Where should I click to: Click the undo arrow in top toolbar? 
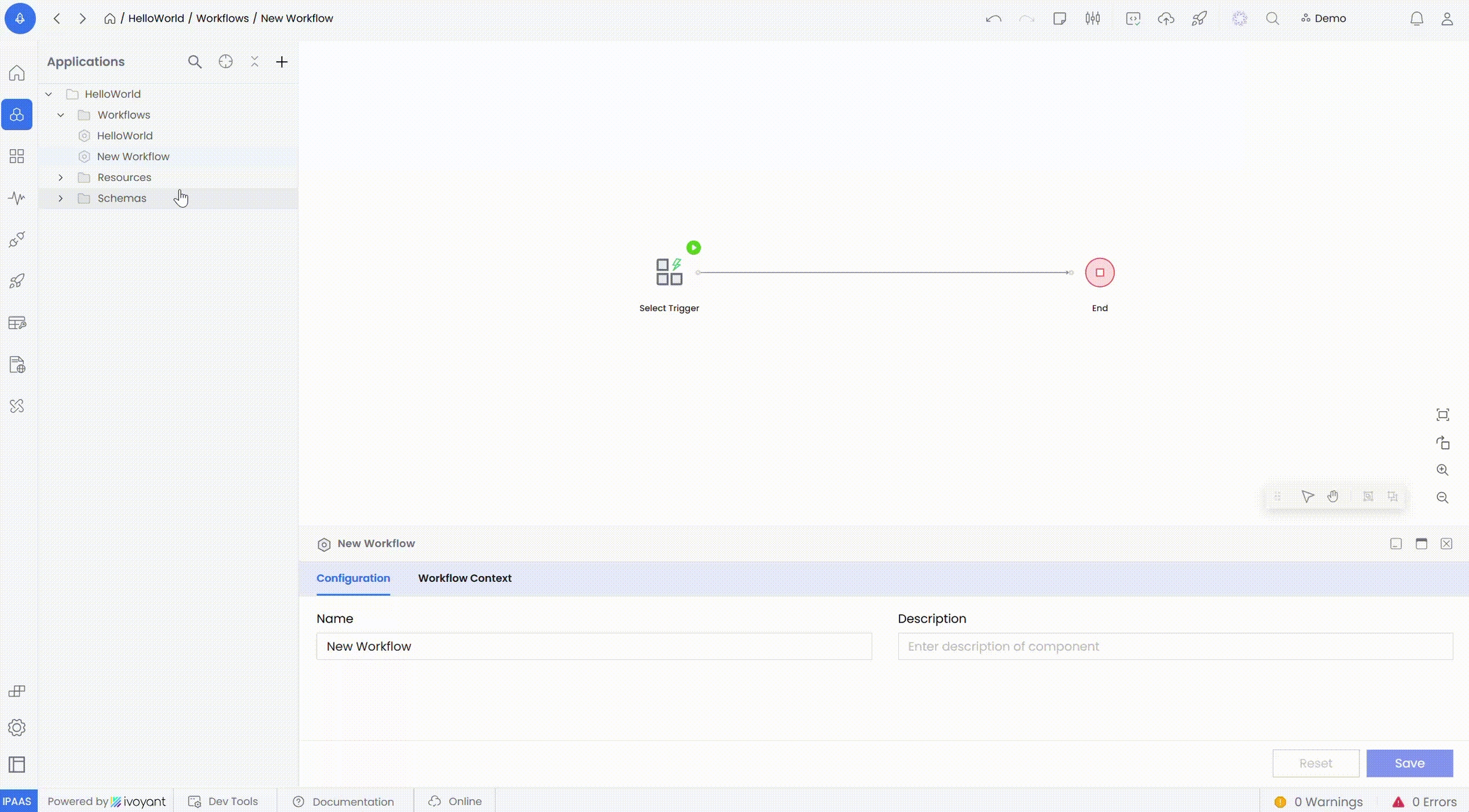coord(993,18)
